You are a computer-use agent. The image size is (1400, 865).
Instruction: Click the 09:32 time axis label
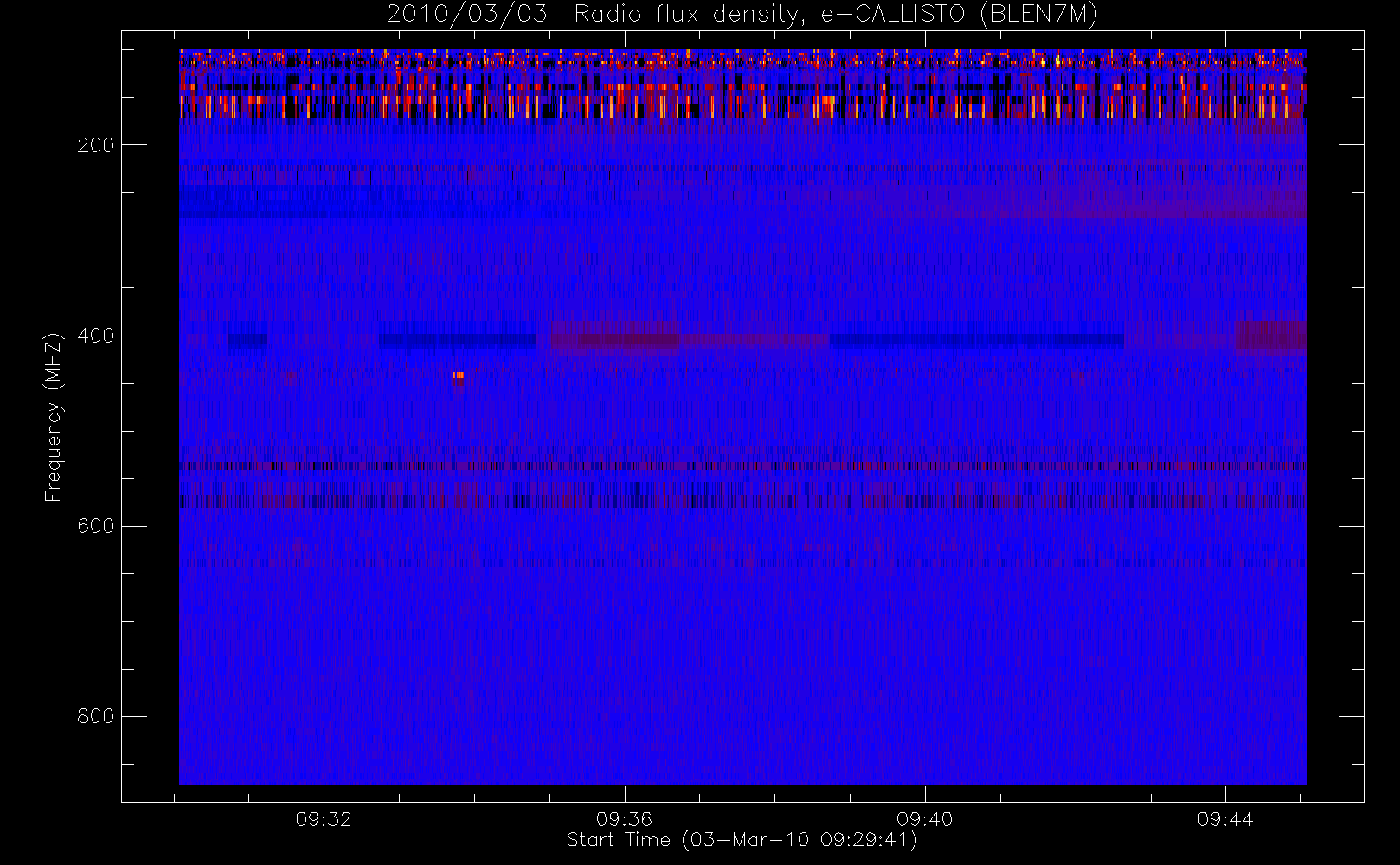coord(324,819)
